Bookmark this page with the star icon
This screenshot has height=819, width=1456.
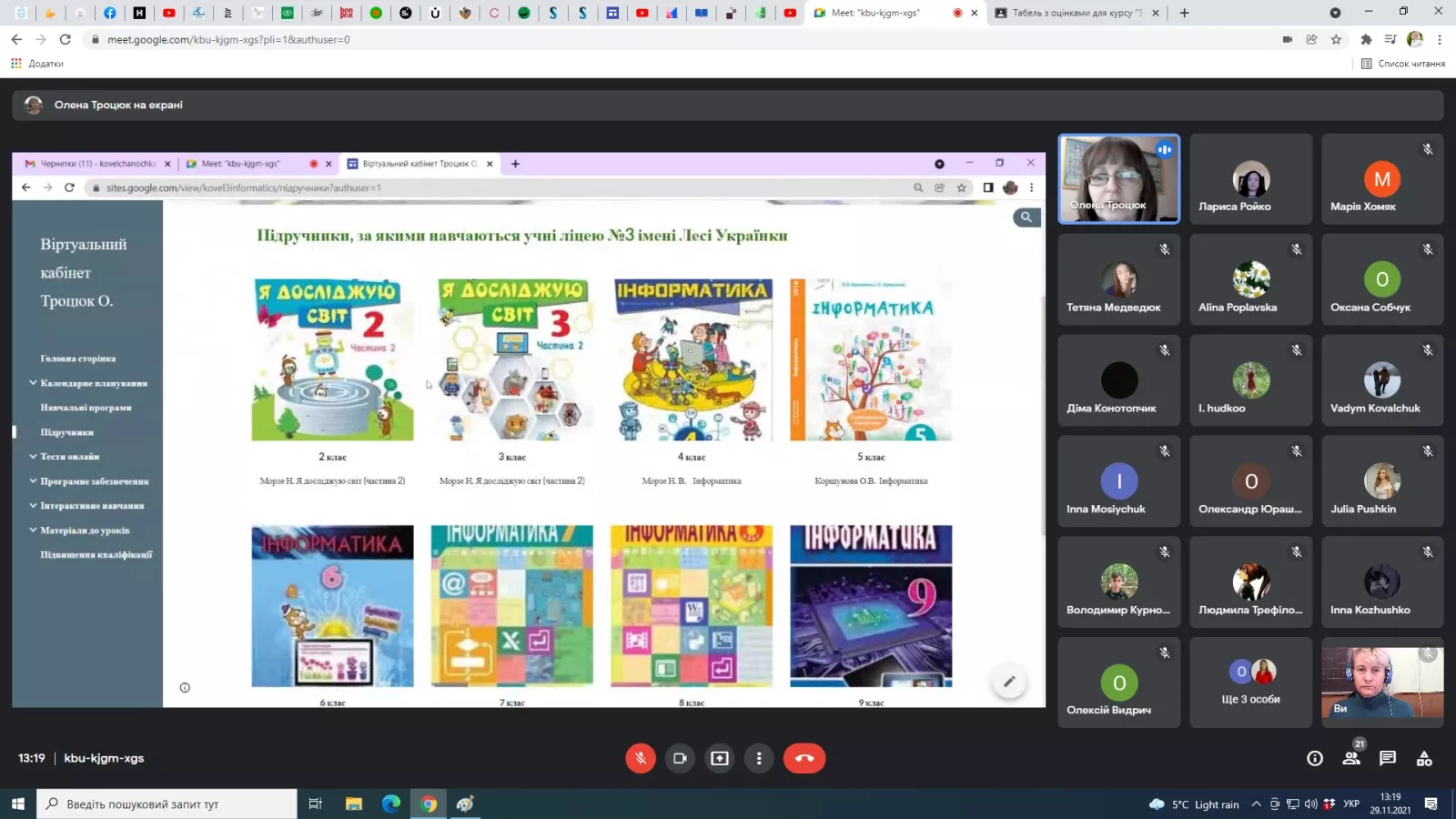click(x=1336, y=39)
